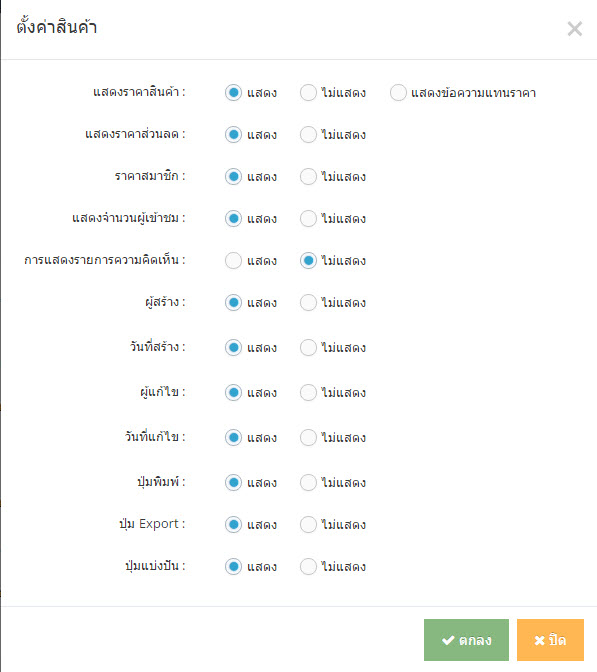This screenshot has height=672, width=597.
Task: Click the แสดง radio for ปุ่ม Export
Action: [x=234, y=525]
